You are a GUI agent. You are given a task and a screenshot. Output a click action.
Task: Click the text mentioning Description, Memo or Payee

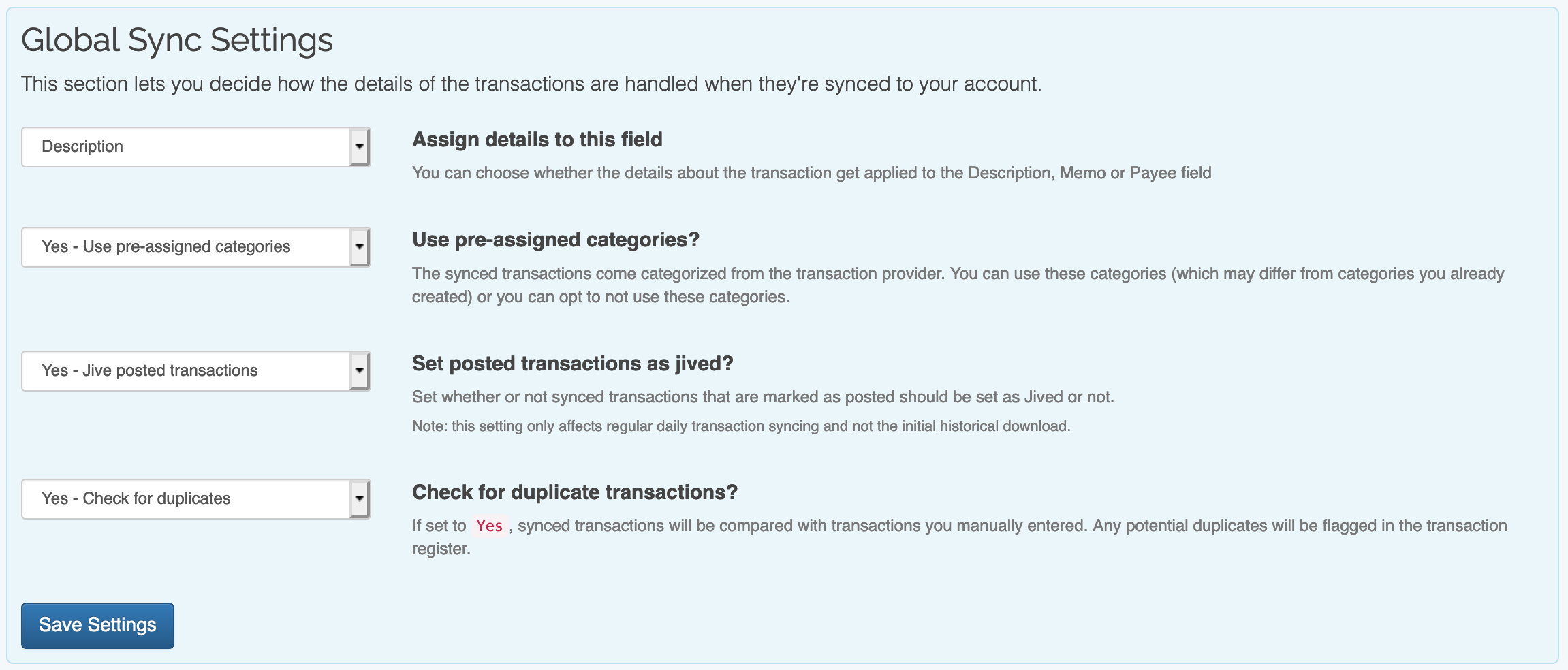pyautogui.click(x=811, y=173)
